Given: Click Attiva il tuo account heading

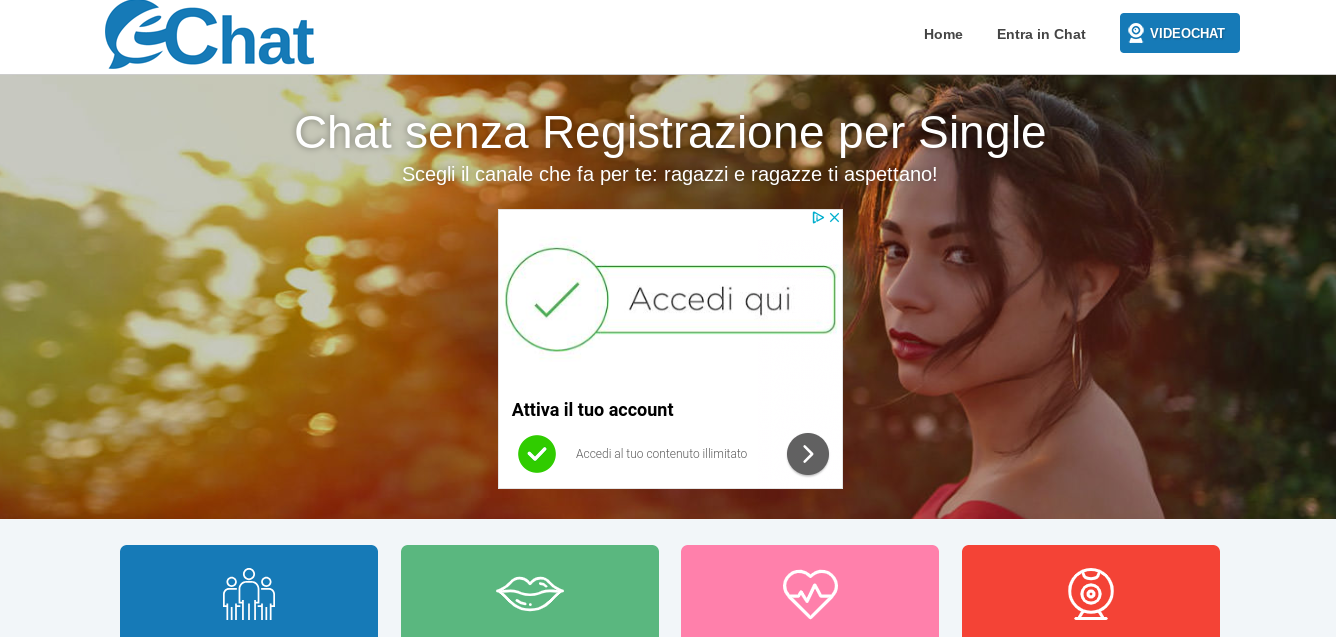Looking at the screenshot, I should [592, 410].
